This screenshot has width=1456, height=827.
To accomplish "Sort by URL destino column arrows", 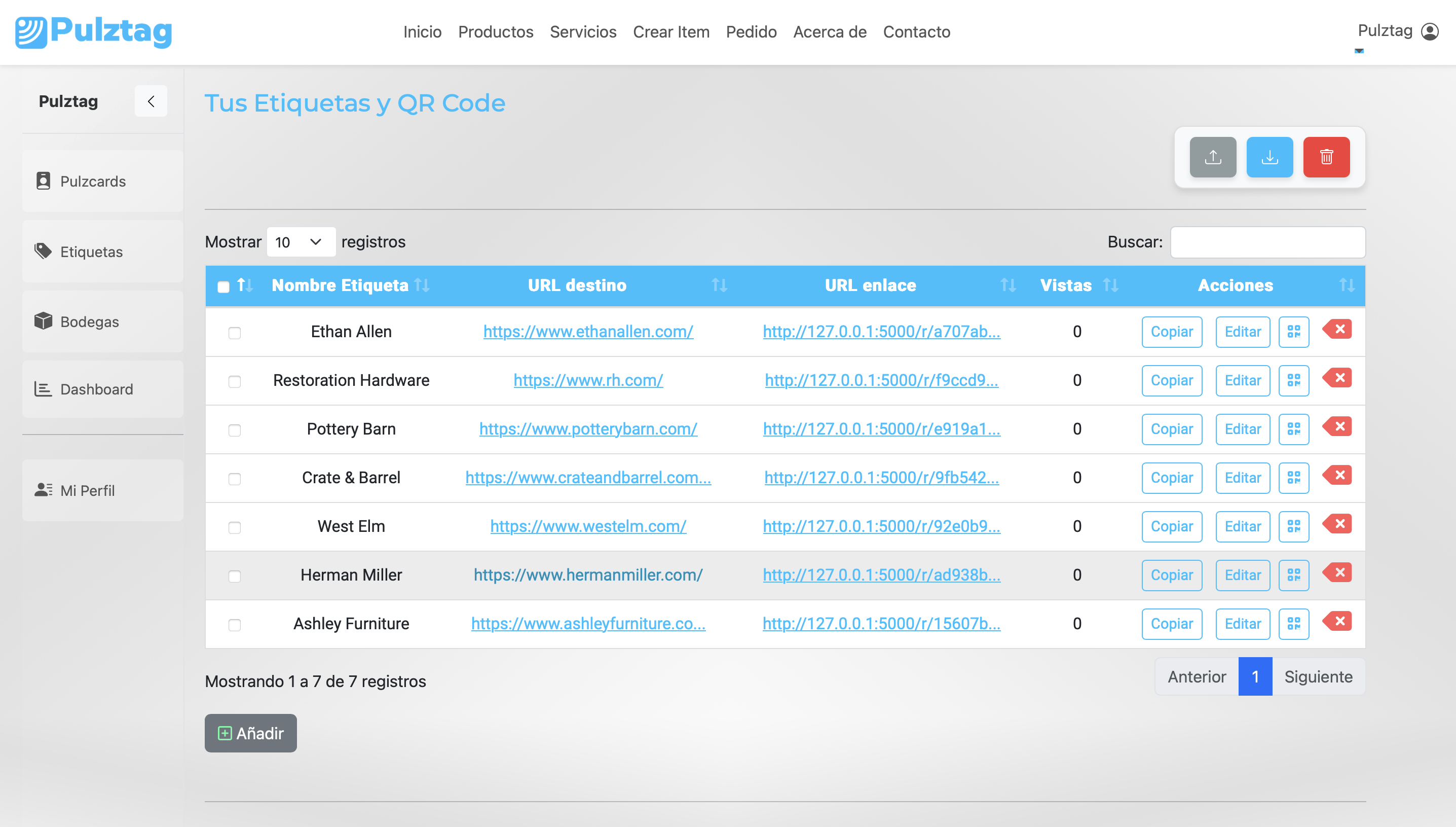I will point(719,285).
